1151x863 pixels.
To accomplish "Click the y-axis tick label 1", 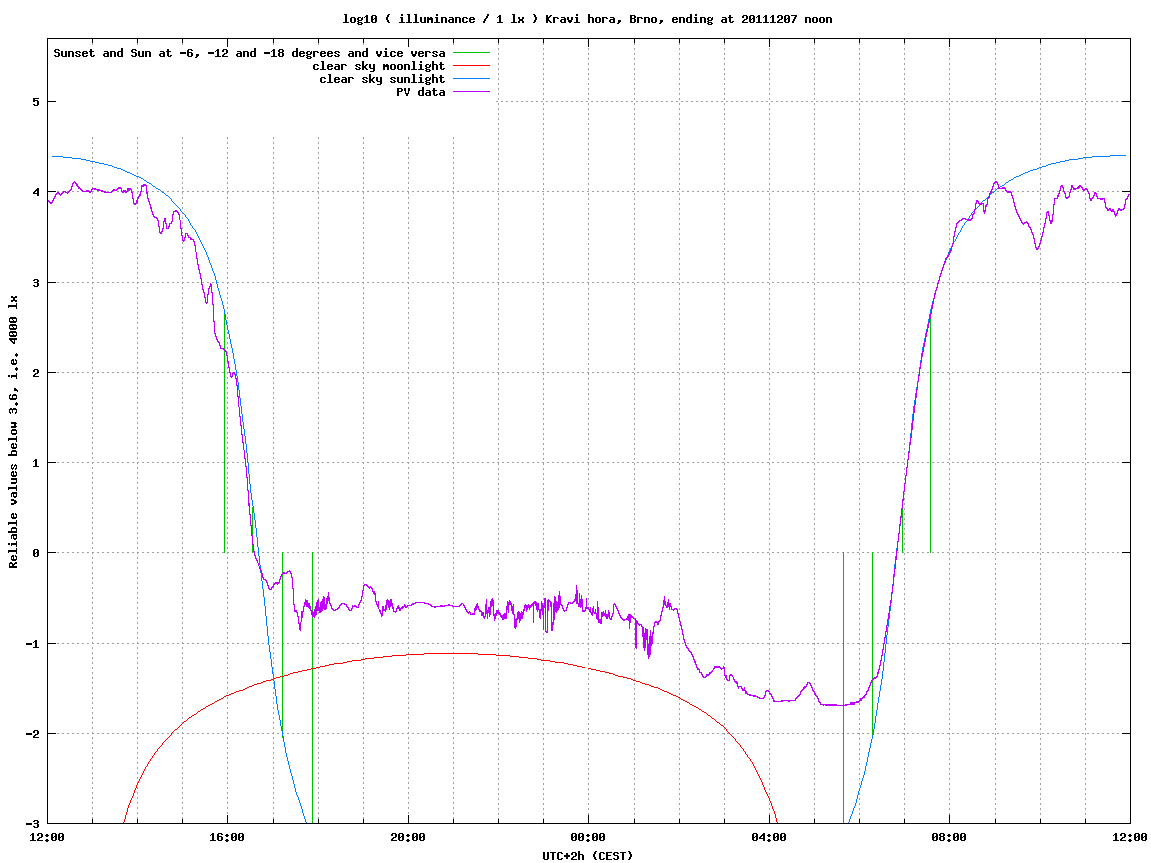I will tap(35, 463).
